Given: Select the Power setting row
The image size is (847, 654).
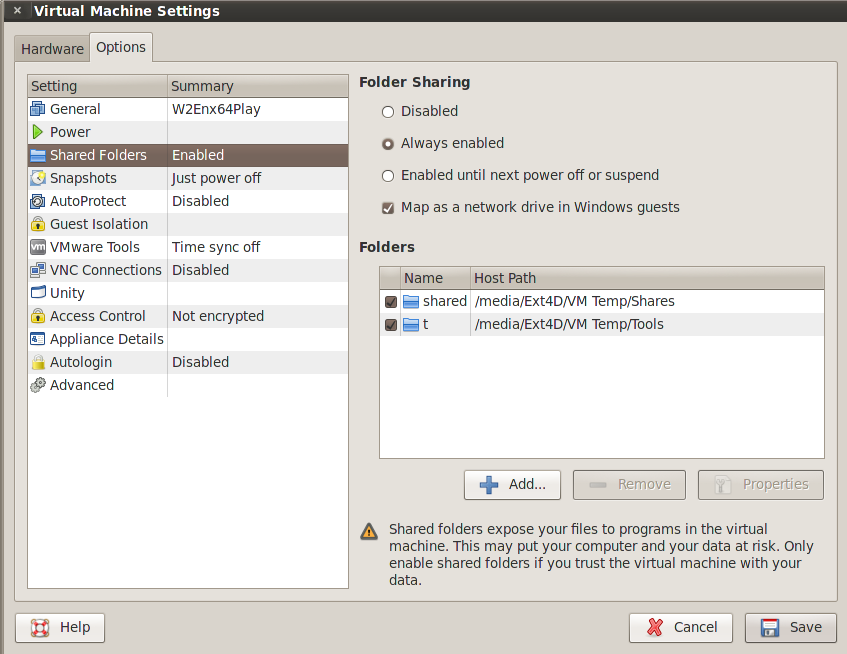Looking at the screenshot, I should coord(188,132).
